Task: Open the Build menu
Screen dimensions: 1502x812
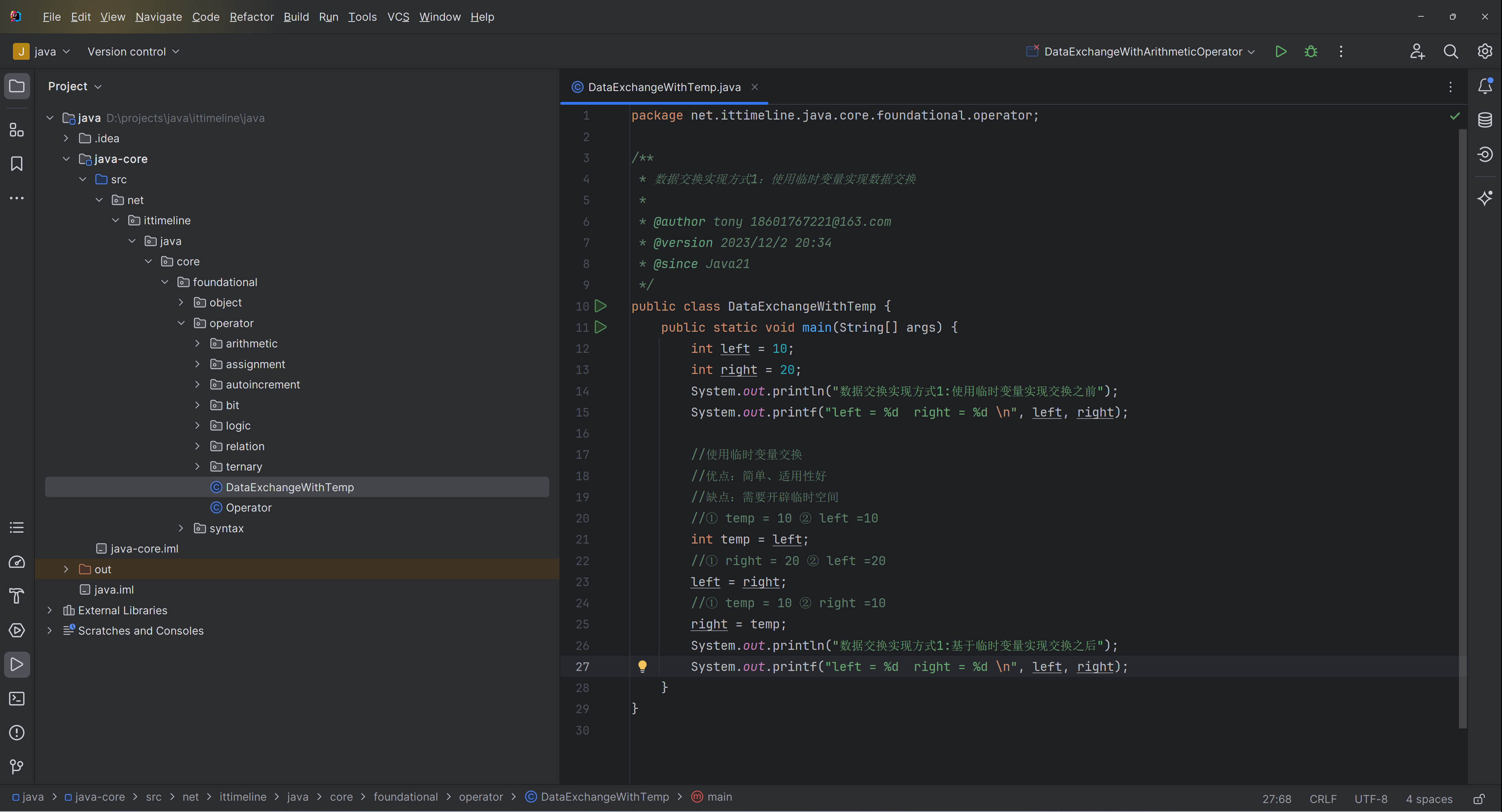Action: pos(296,17)
